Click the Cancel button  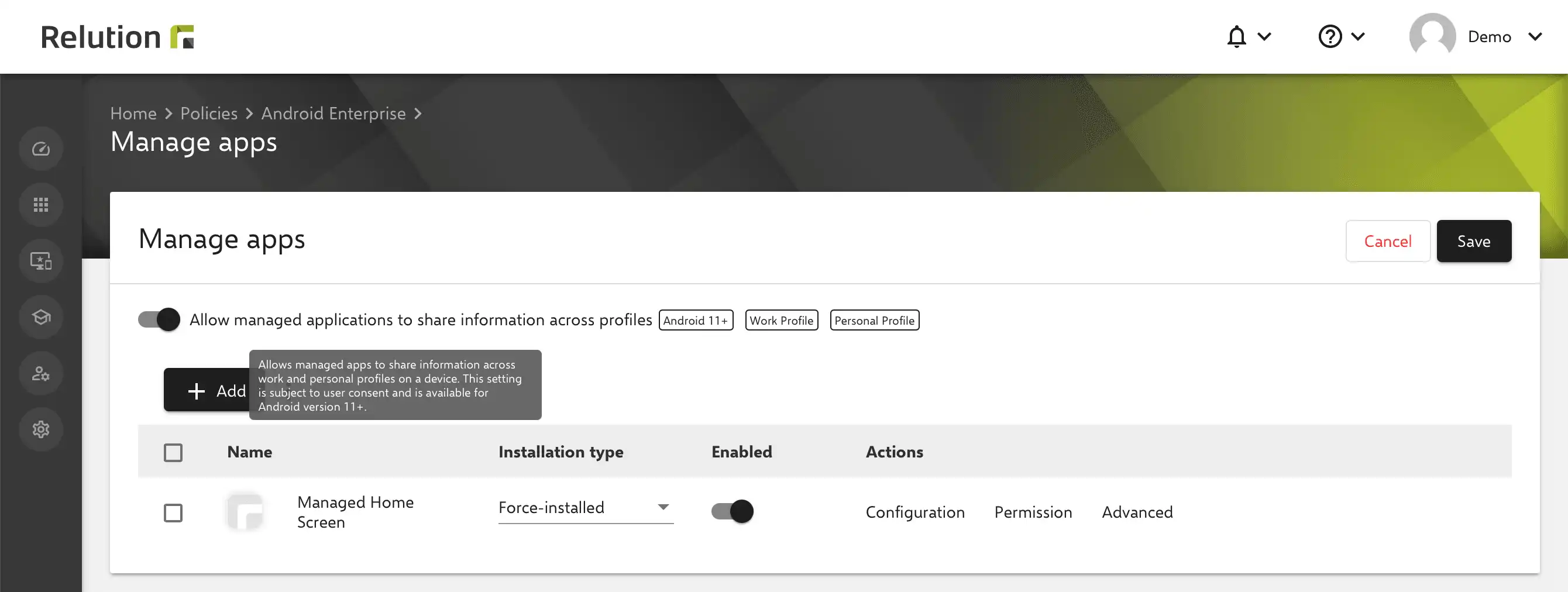pyautogui.click(x=1387, y=241)
